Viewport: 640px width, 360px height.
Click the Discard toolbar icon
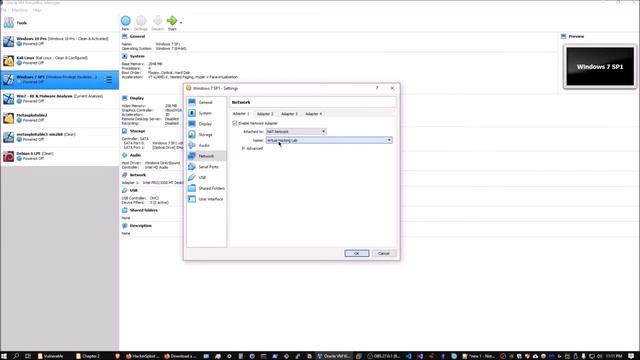pos(158,21)
